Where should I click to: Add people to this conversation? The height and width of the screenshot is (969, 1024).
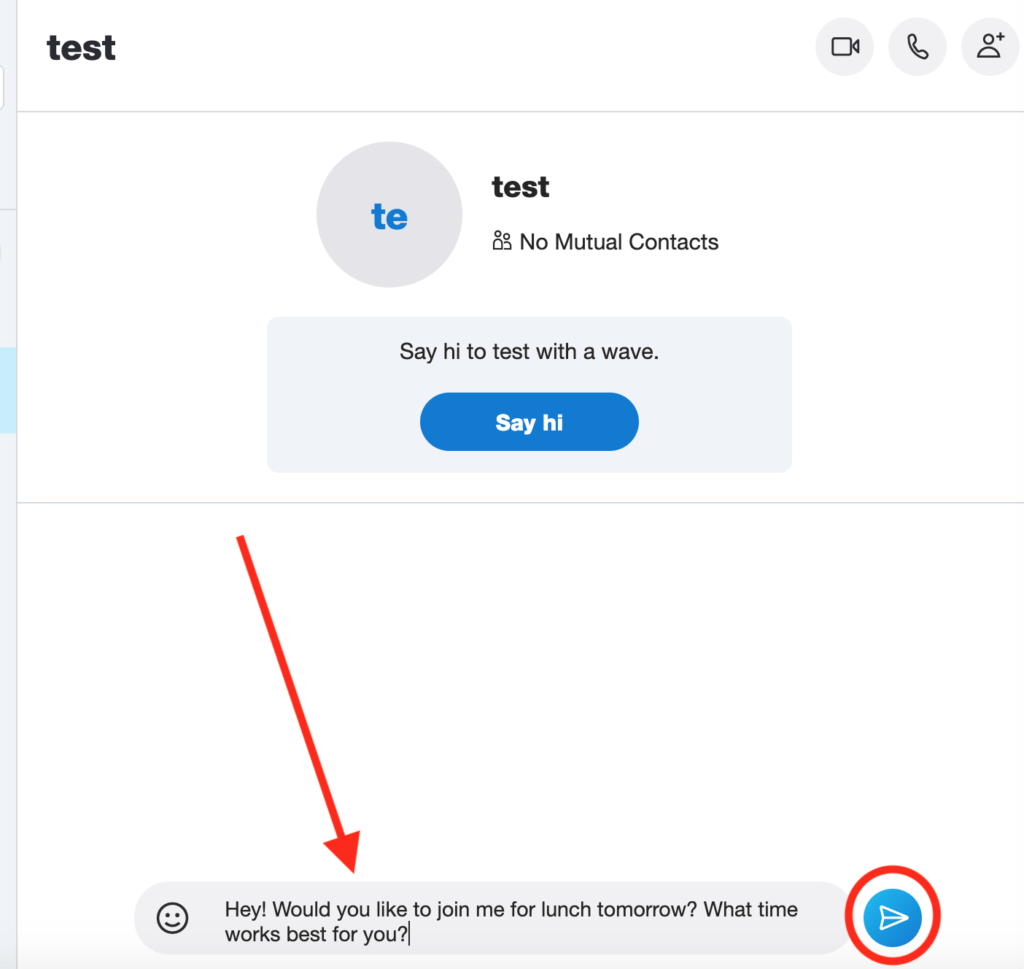(990, 47)
